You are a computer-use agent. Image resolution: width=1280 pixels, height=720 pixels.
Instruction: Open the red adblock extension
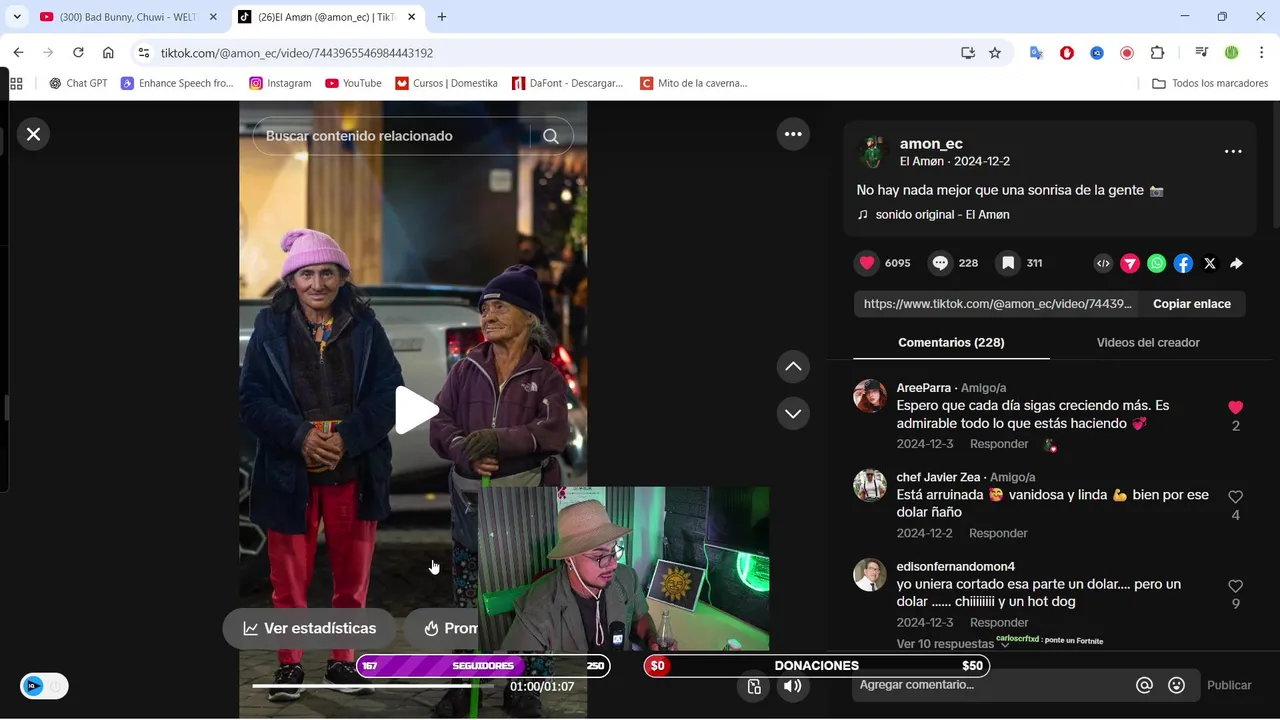[x=1067, y=53]
